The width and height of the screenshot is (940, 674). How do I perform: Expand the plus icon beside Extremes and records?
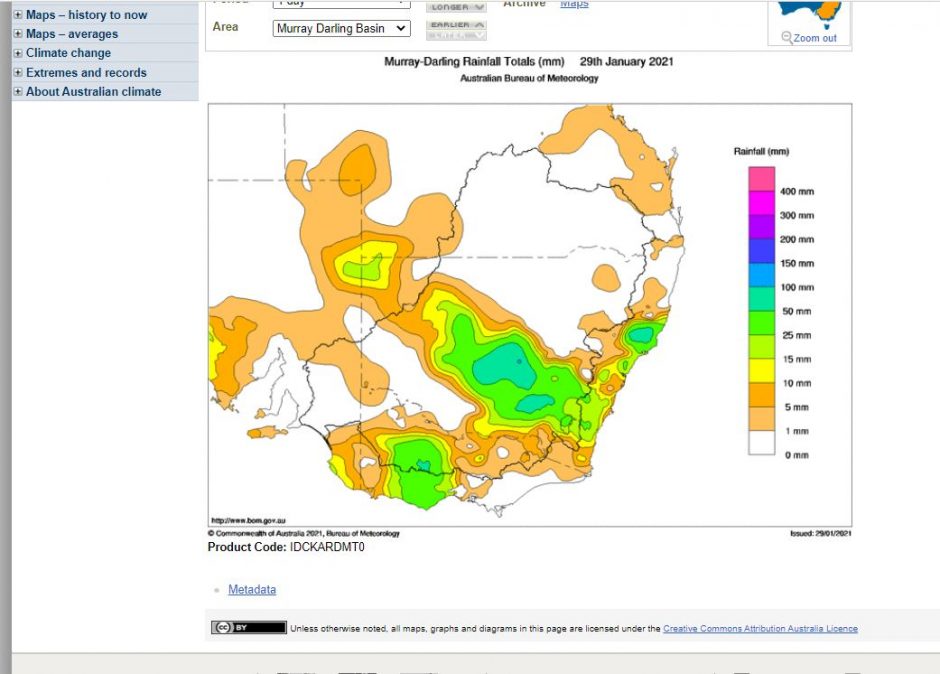pos(18,73)
